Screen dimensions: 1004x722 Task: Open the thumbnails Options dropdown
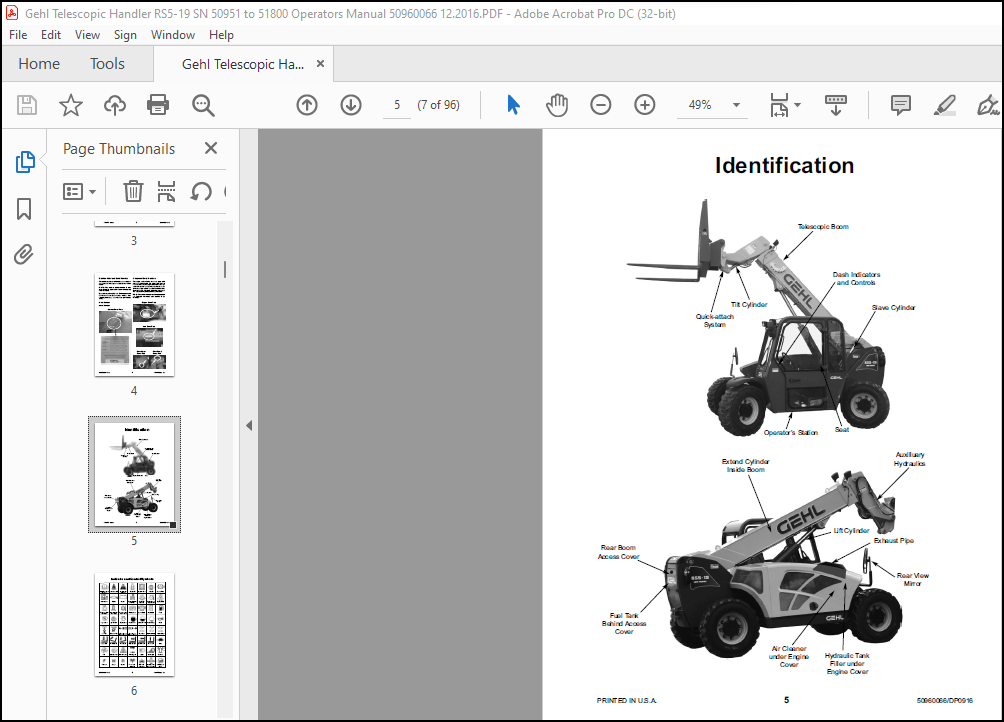click(79, 191)
